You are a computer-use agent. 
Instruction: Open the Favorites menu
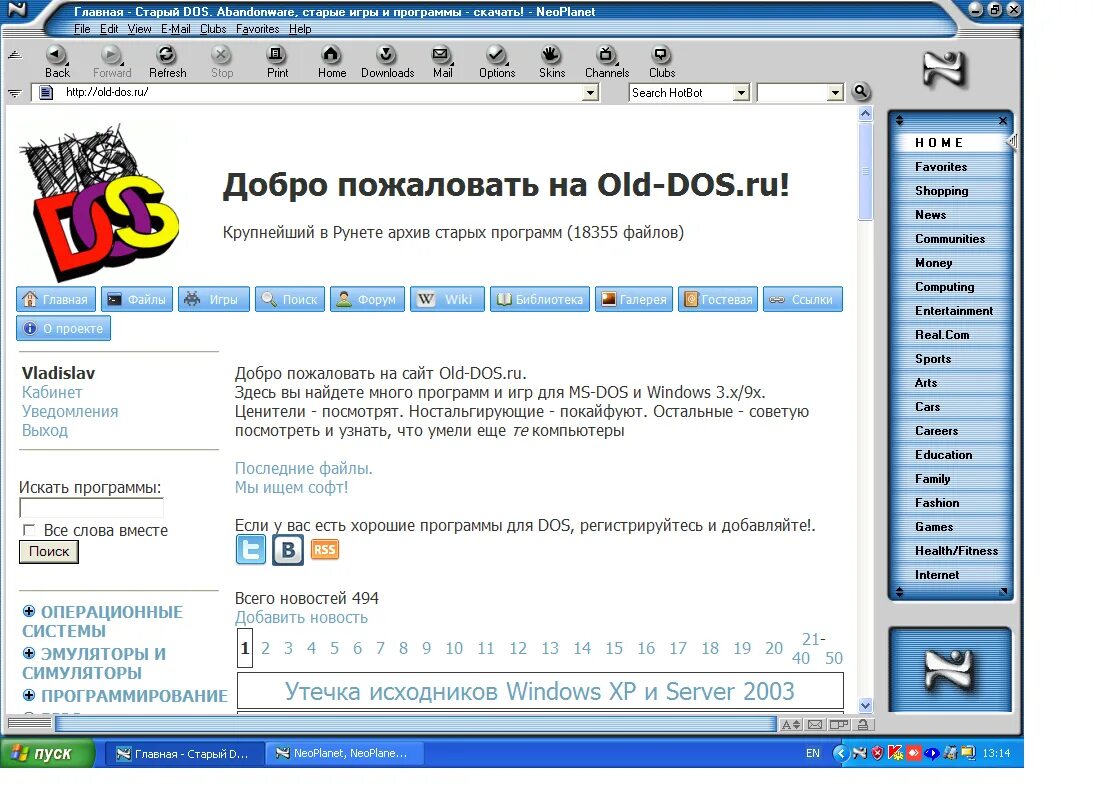257,29
